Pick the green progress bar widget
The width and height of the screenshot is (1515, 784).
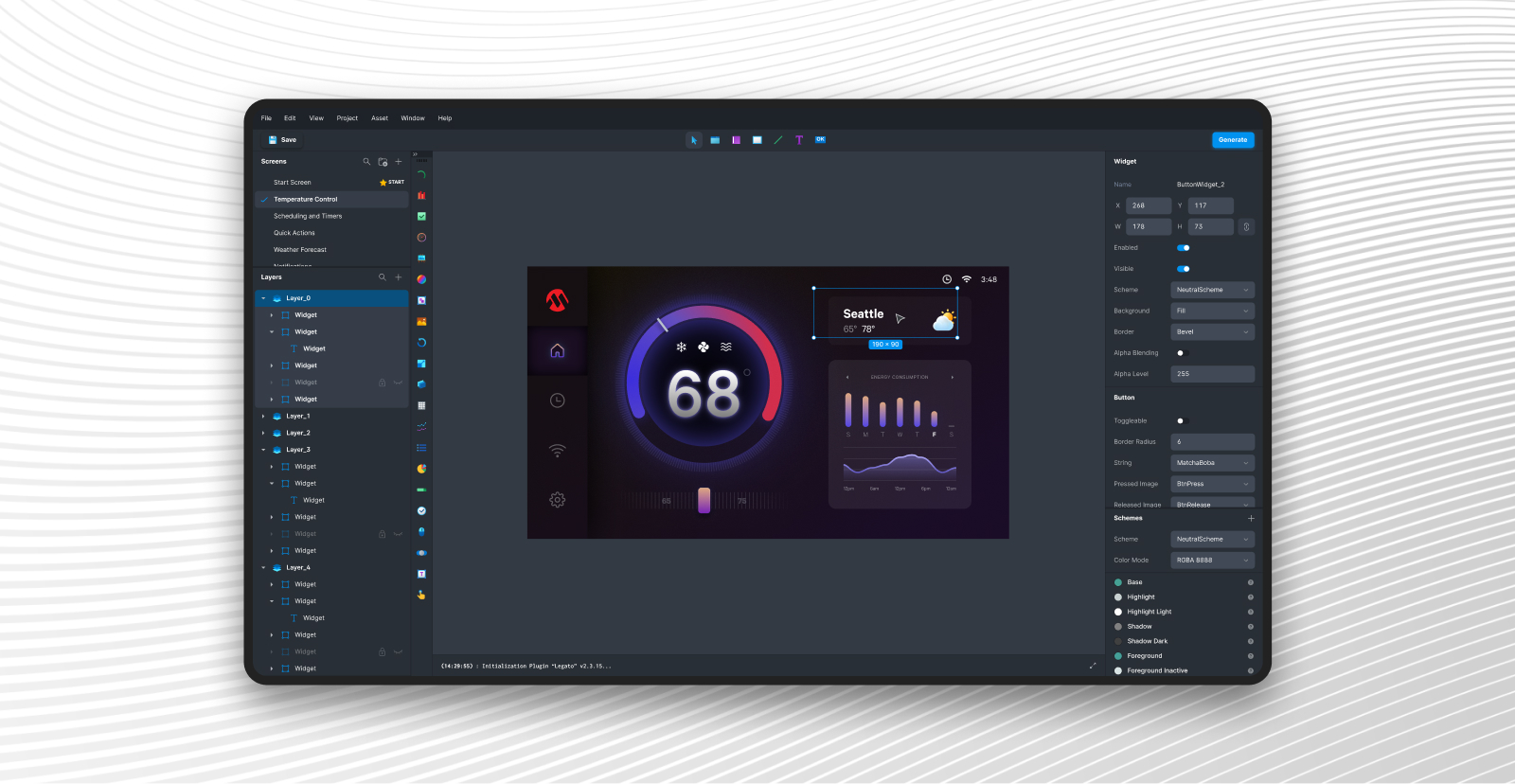click(x=421, y=490)
